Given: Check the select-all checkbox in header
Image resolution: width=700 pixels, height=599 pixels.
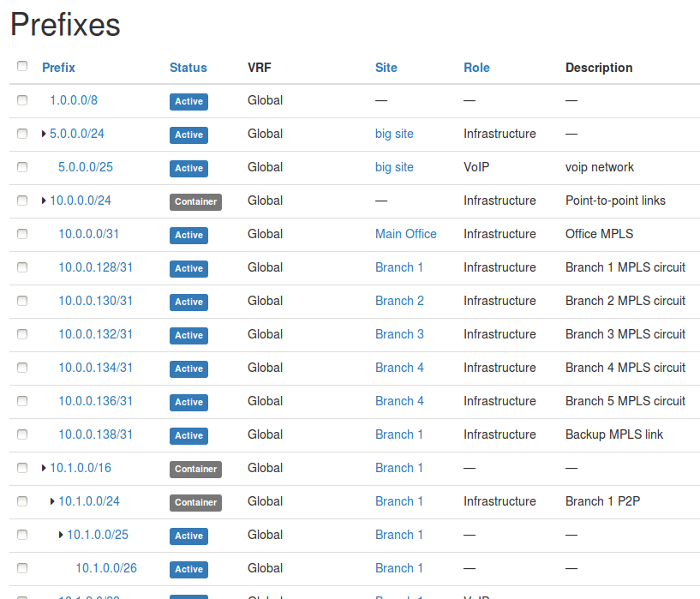Looking at the screenshot, I should click(22, 67).
